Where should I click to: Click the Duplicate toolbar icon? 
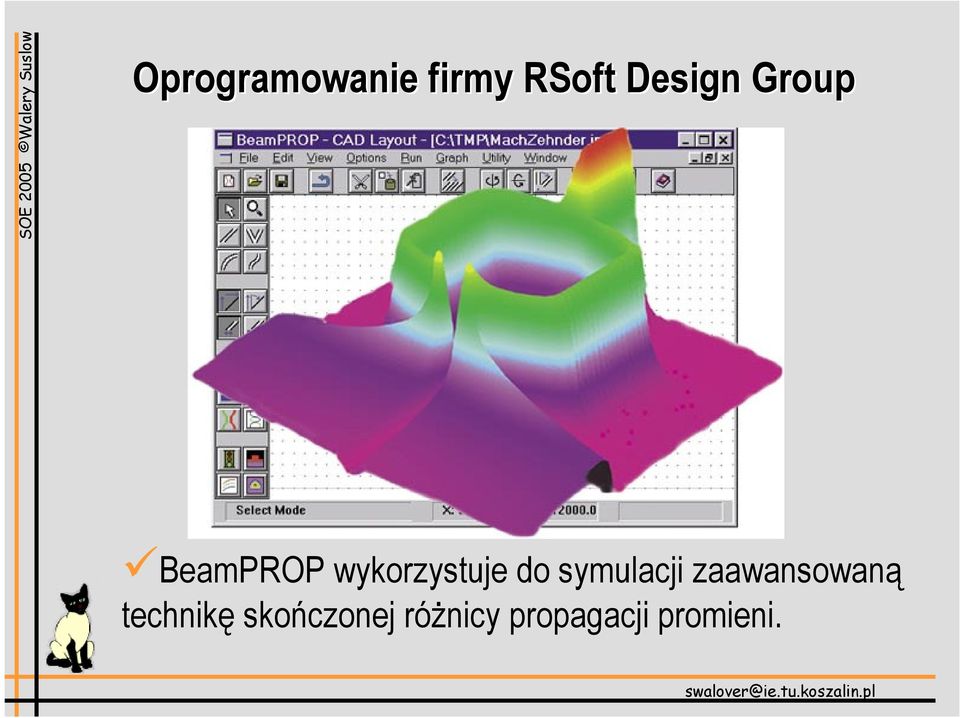(413, 181)
